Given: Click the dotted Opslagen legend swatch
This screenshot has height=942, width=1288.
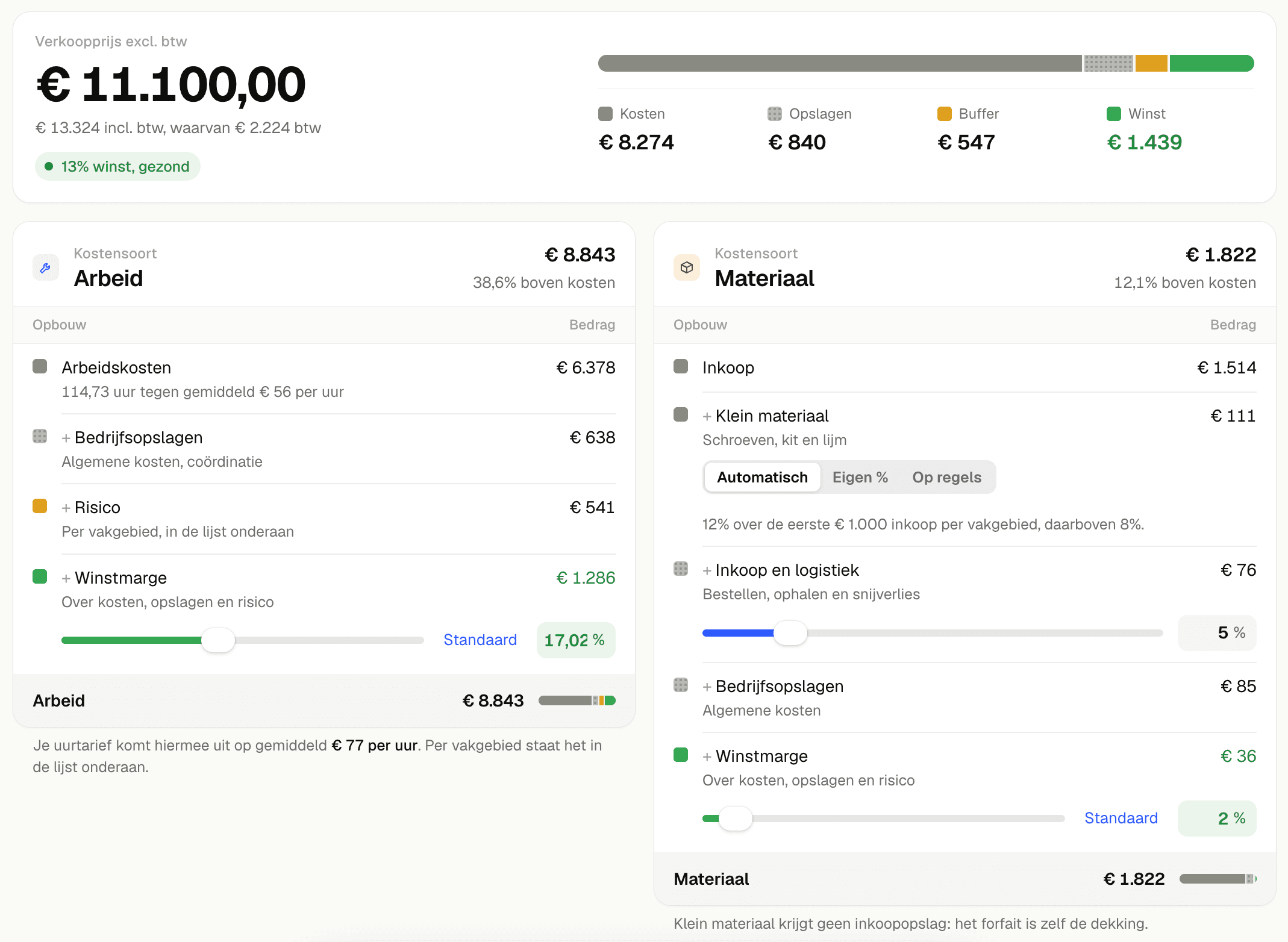Looking at the screenshot, I should [775, 114].
